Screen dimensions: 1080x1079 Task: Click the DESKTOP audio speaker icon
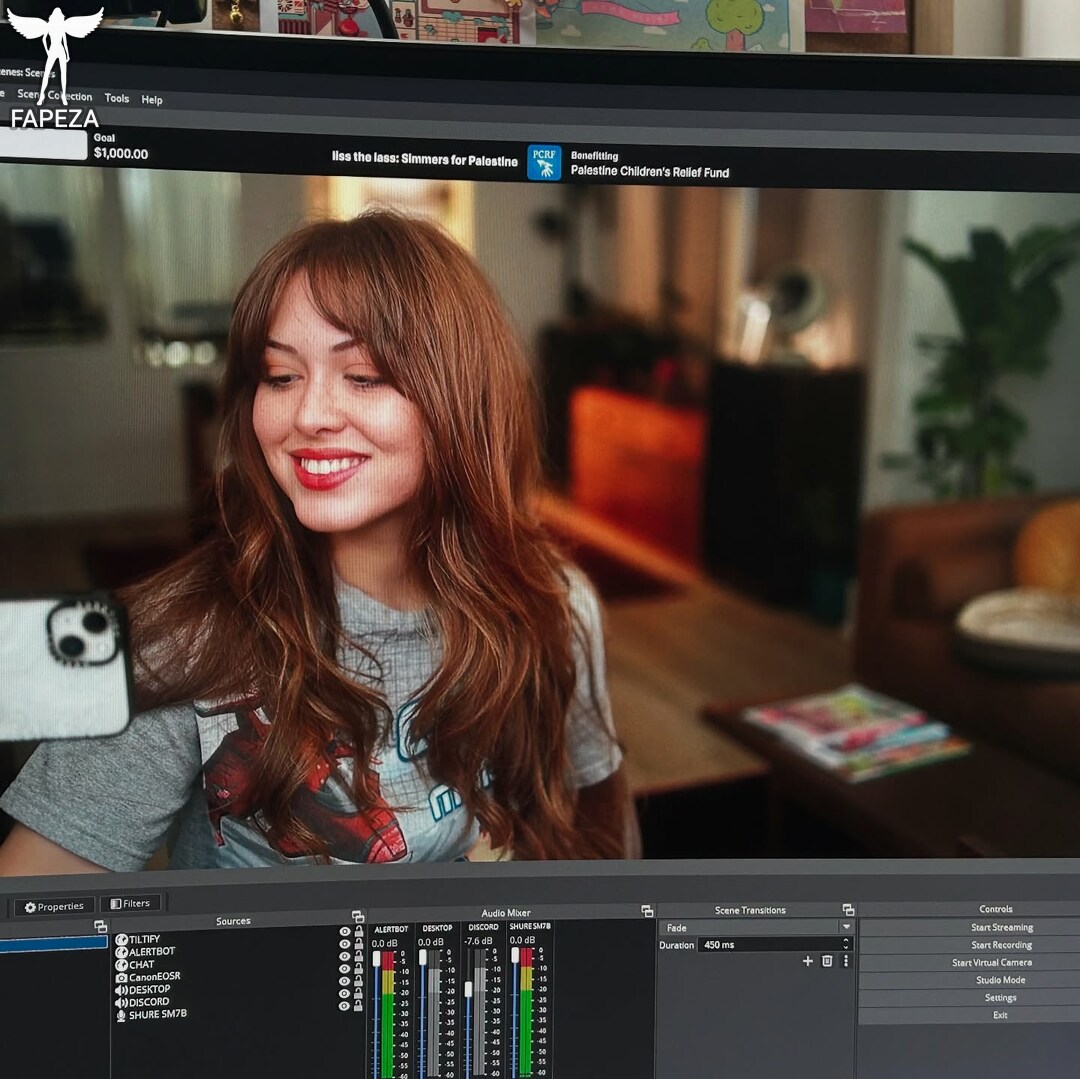(121, 989)
